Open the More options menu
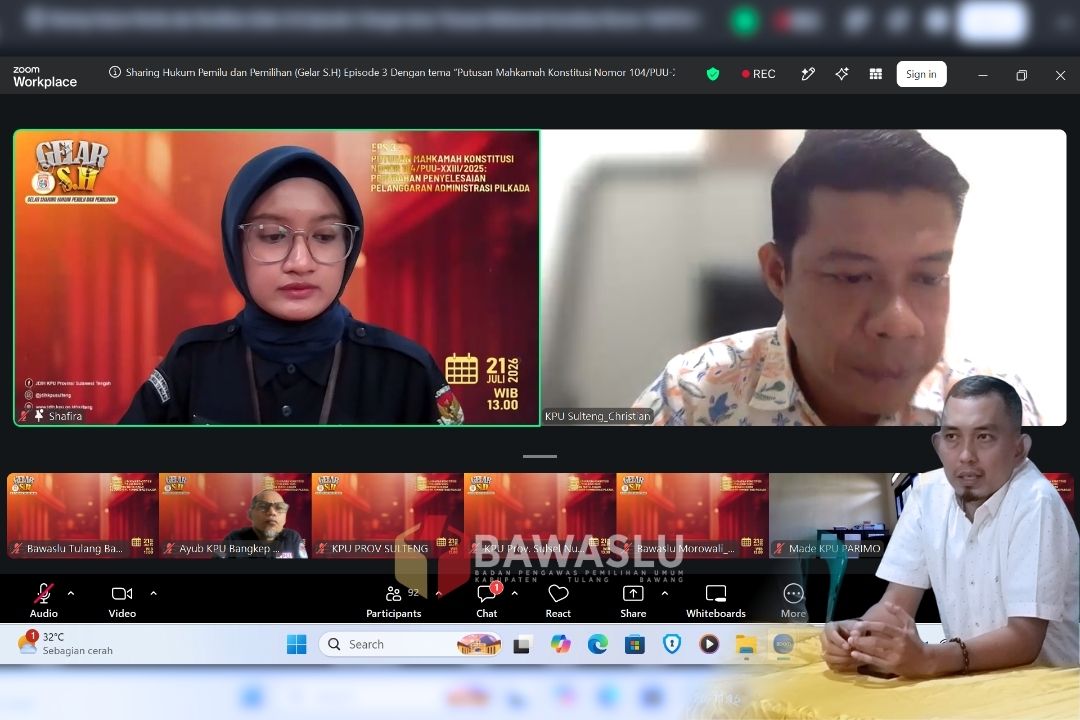The width and height of the screenshot is (1080, 720). (x=793, y=600)
